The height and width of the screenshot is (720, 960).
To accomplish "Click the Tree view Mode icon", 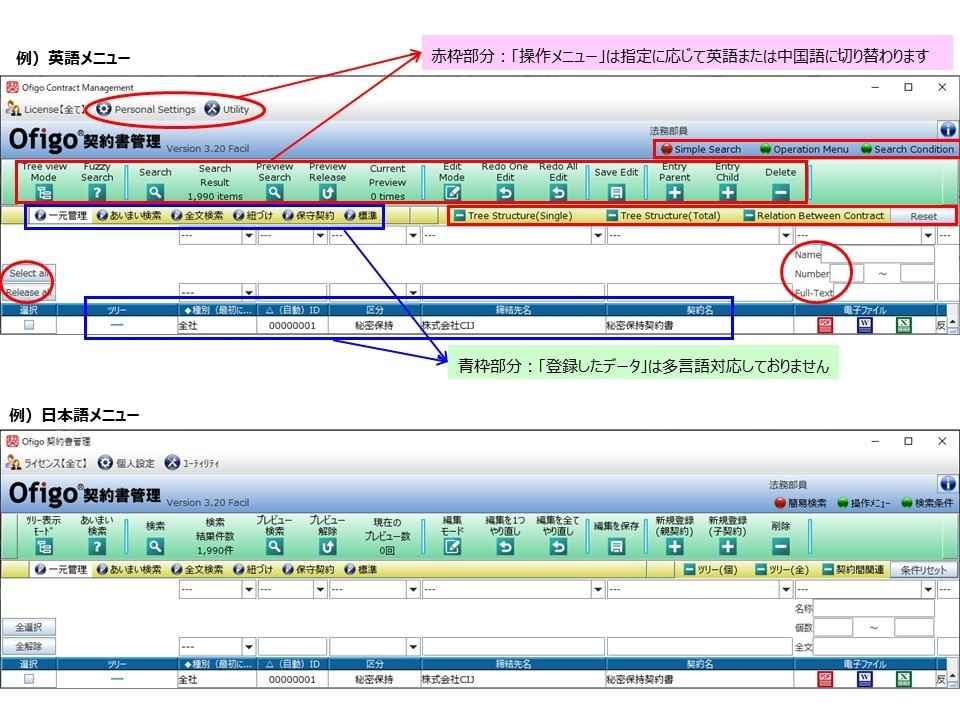I will point(44,193).
